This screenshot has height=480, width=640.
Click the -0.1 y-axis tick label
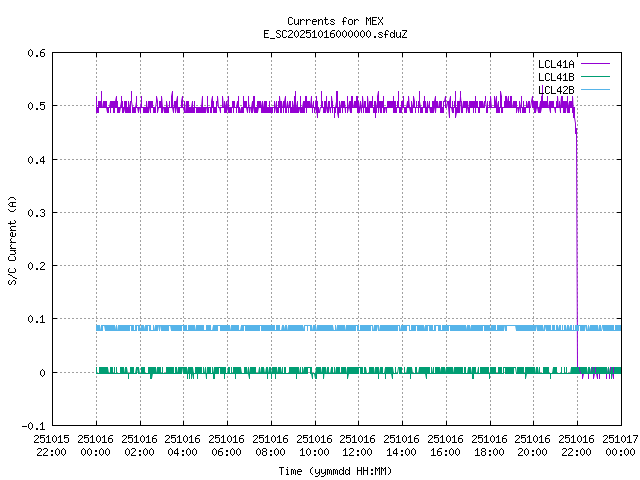pos(31,426)
